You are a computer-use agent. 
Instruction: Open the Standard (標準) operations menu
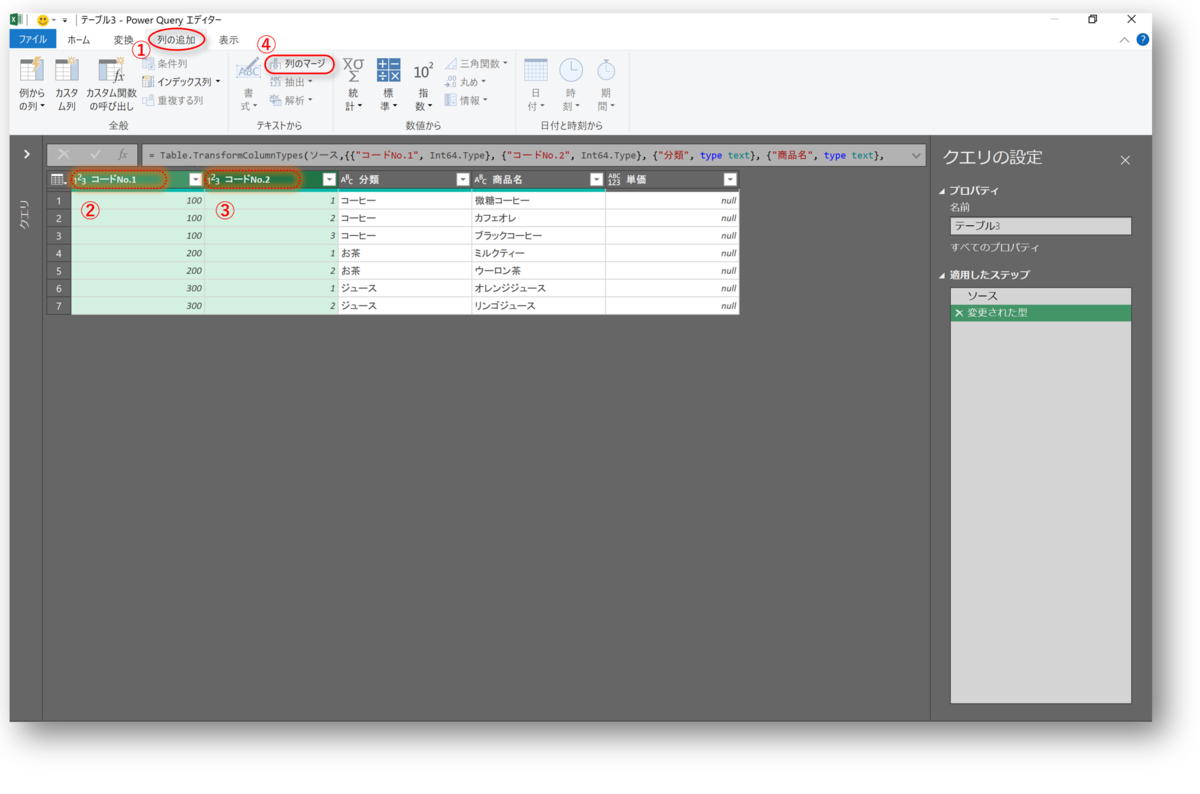388,84
